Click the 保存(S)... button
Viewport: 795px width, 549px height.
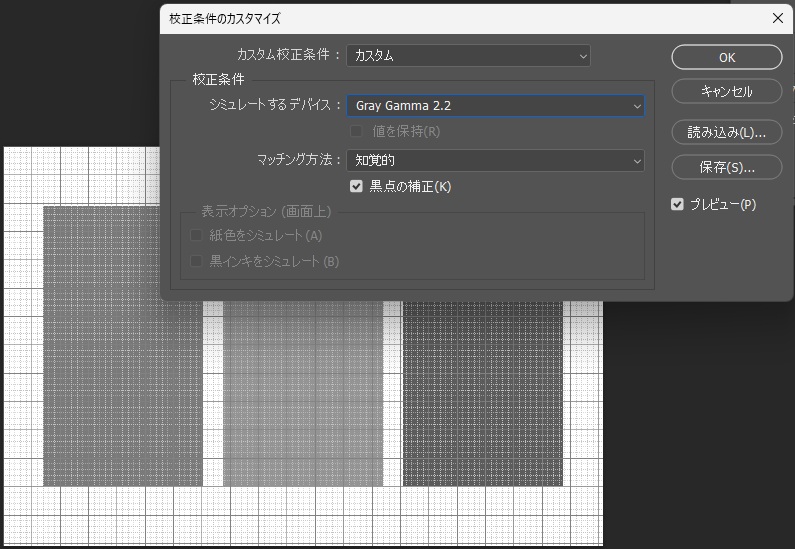pos(727,167)
